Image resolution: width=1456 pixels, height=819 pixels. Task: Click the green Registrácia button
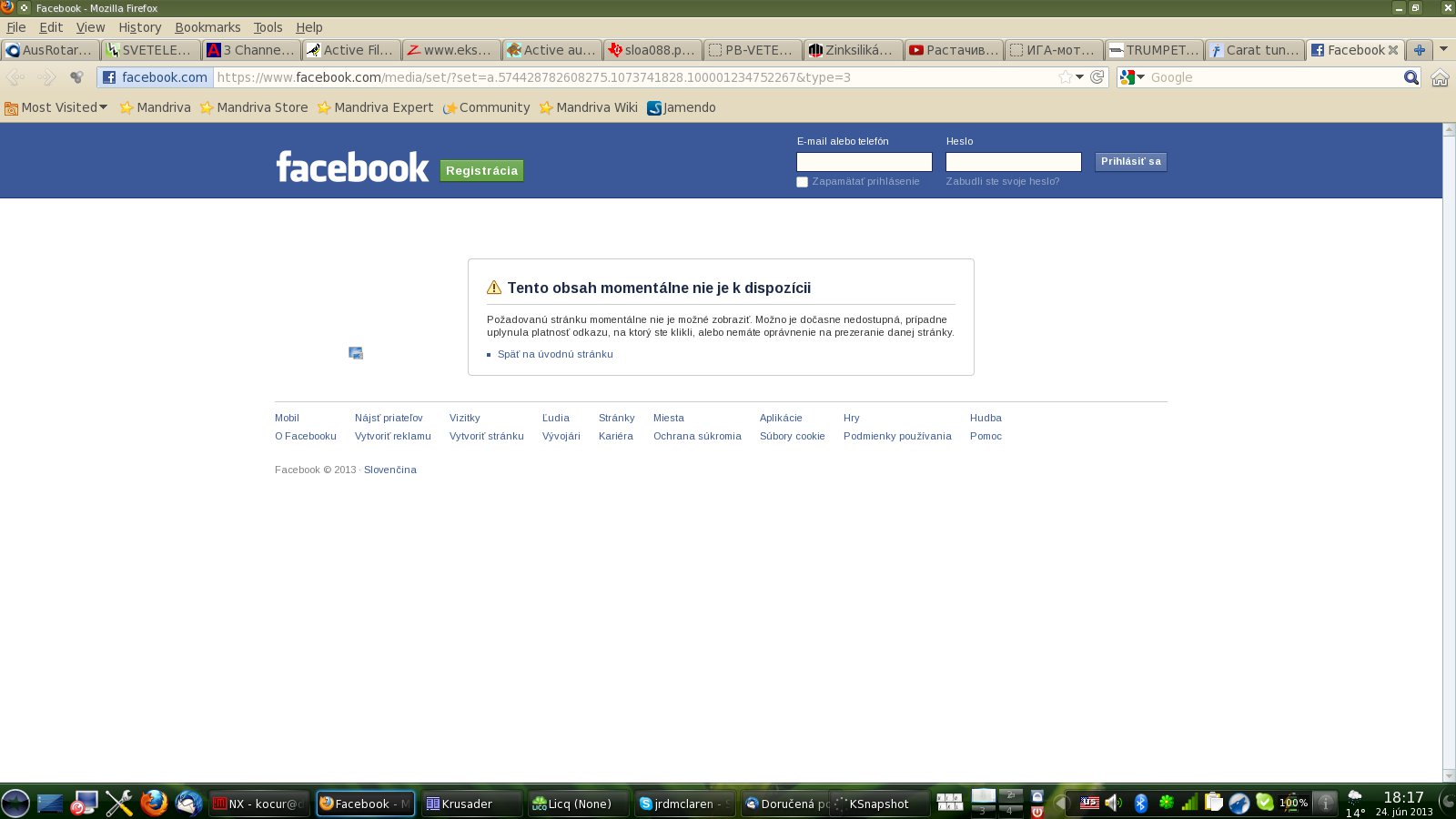[481, 171]
